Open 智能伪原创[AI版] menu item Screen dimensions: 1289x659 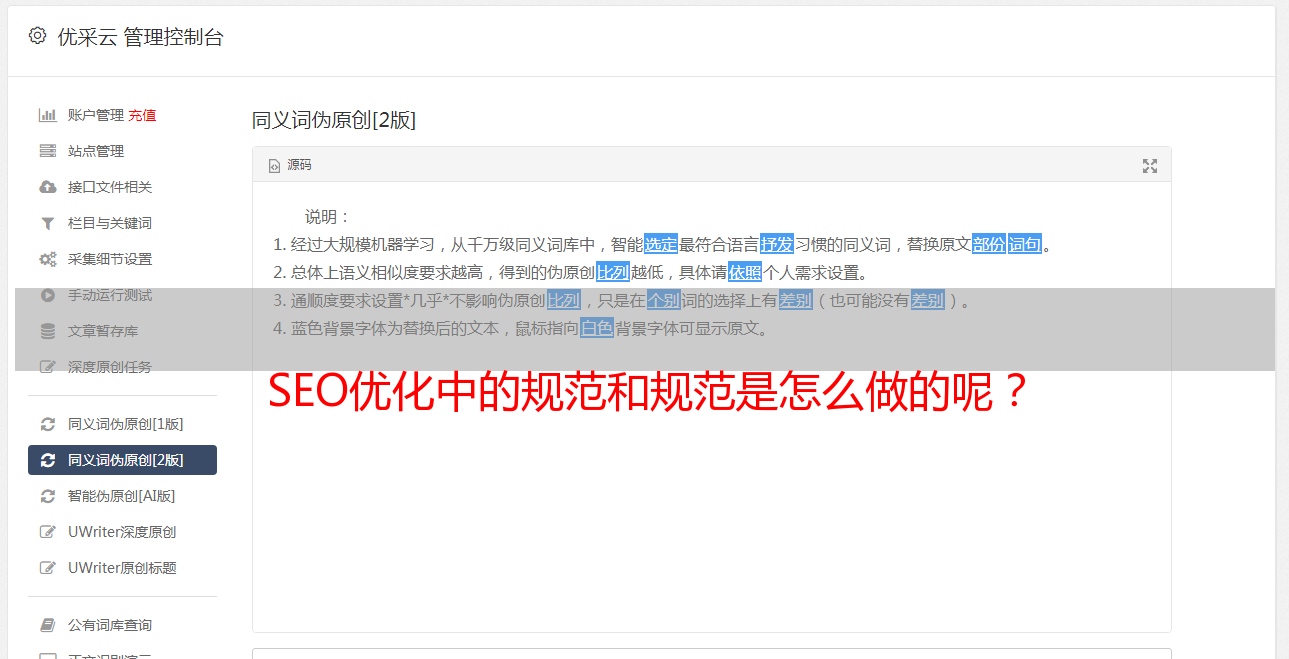tap(122, 496)
